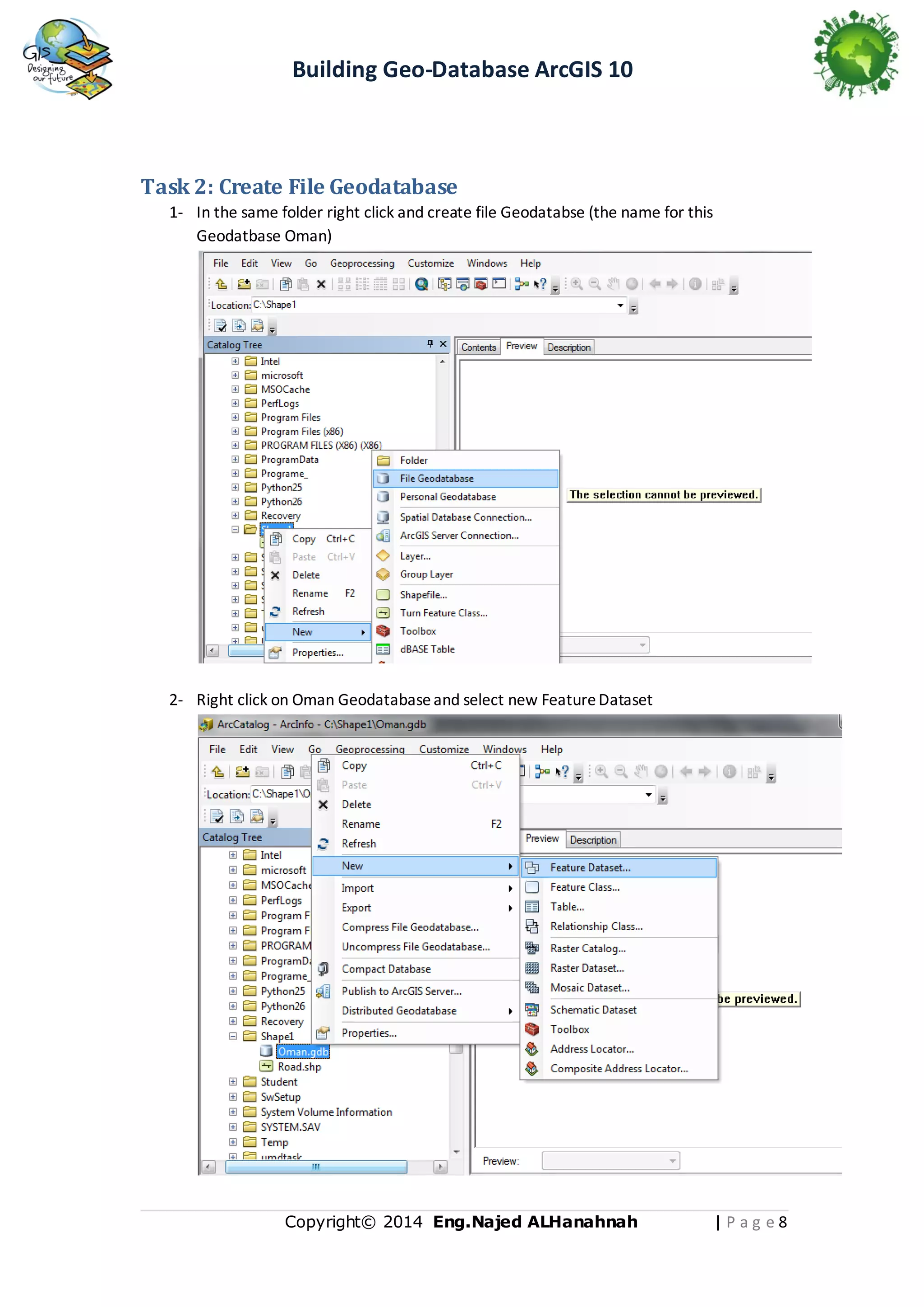The width and height of the screenshot is (924, 1307).
Task: Click Address Locator... in Oman.gdb New submenu
Action: (619, 1049)
